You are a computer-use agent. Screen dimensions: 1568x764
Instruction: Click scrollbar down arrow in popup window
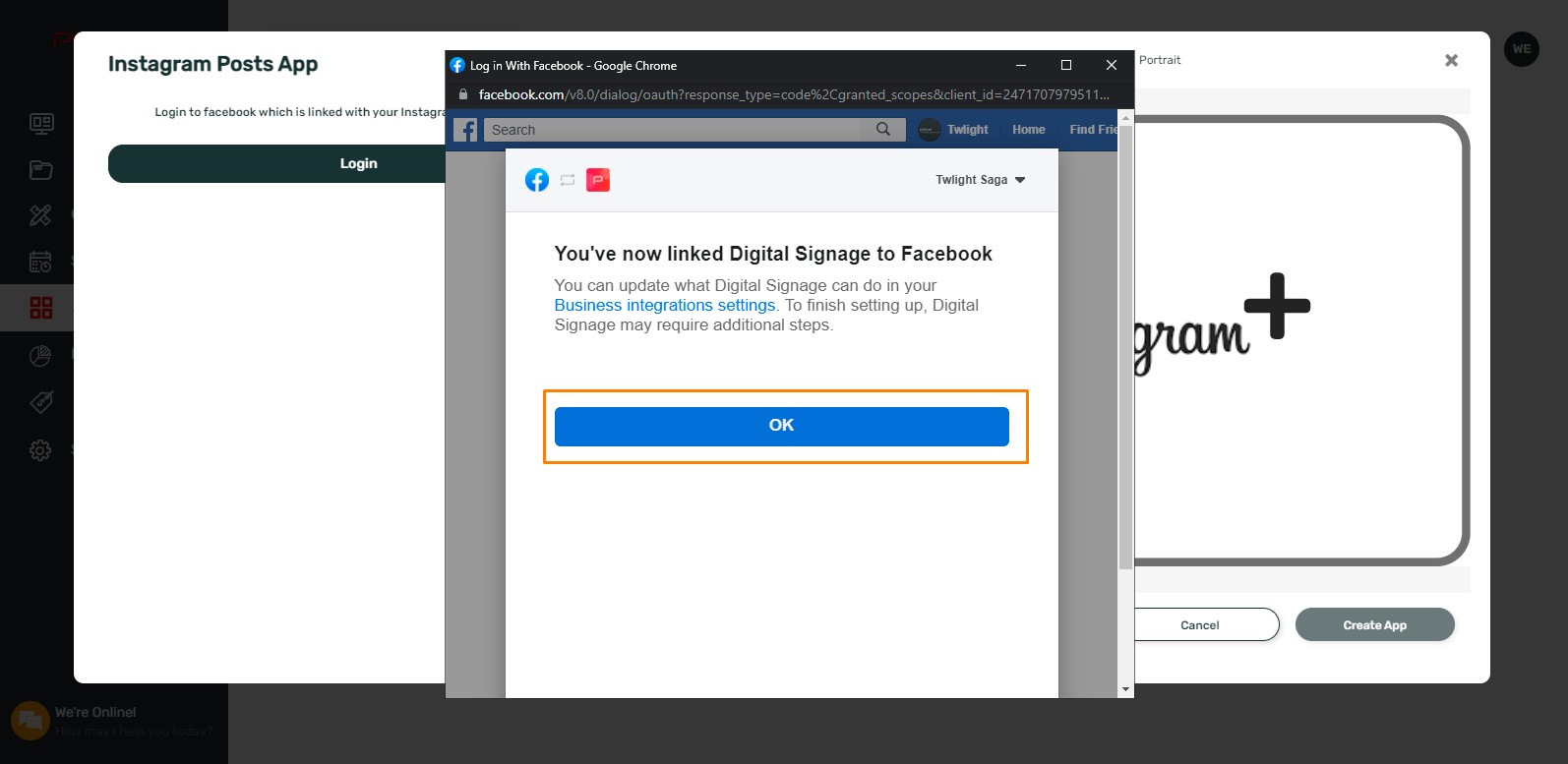tap(1126, 689)
